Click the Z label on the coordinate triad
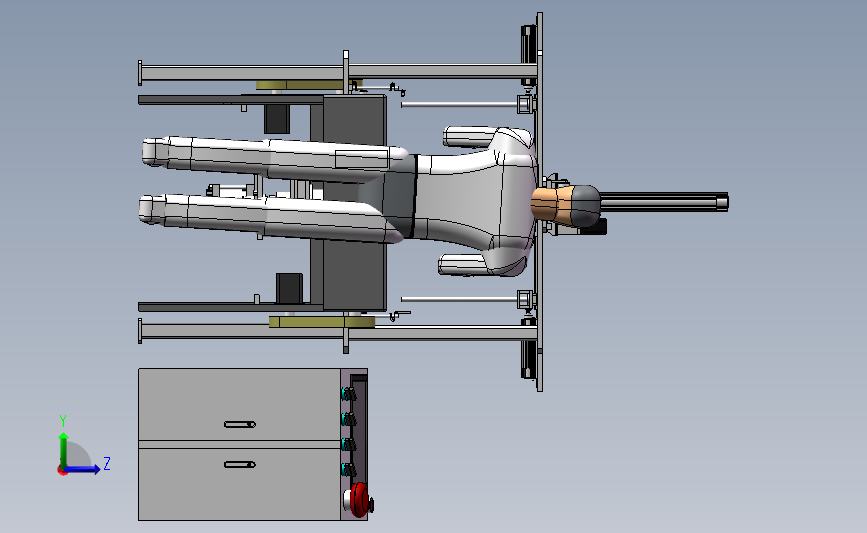 [x=107, y=463]
